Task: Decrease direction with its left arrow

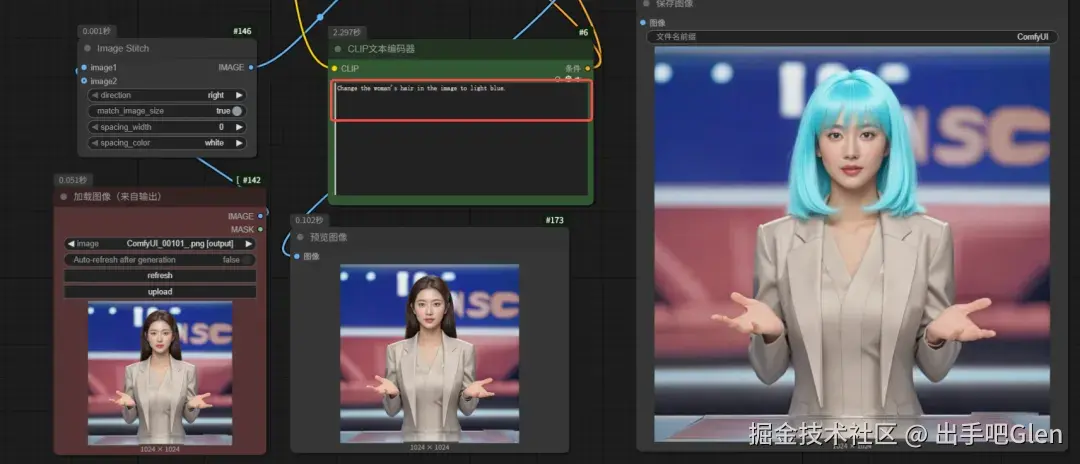Action: (95, 95)
